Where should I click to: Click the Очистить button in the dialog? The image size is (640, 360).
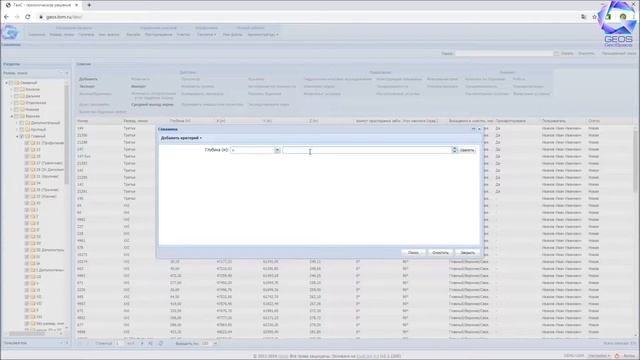pos(440,253)
